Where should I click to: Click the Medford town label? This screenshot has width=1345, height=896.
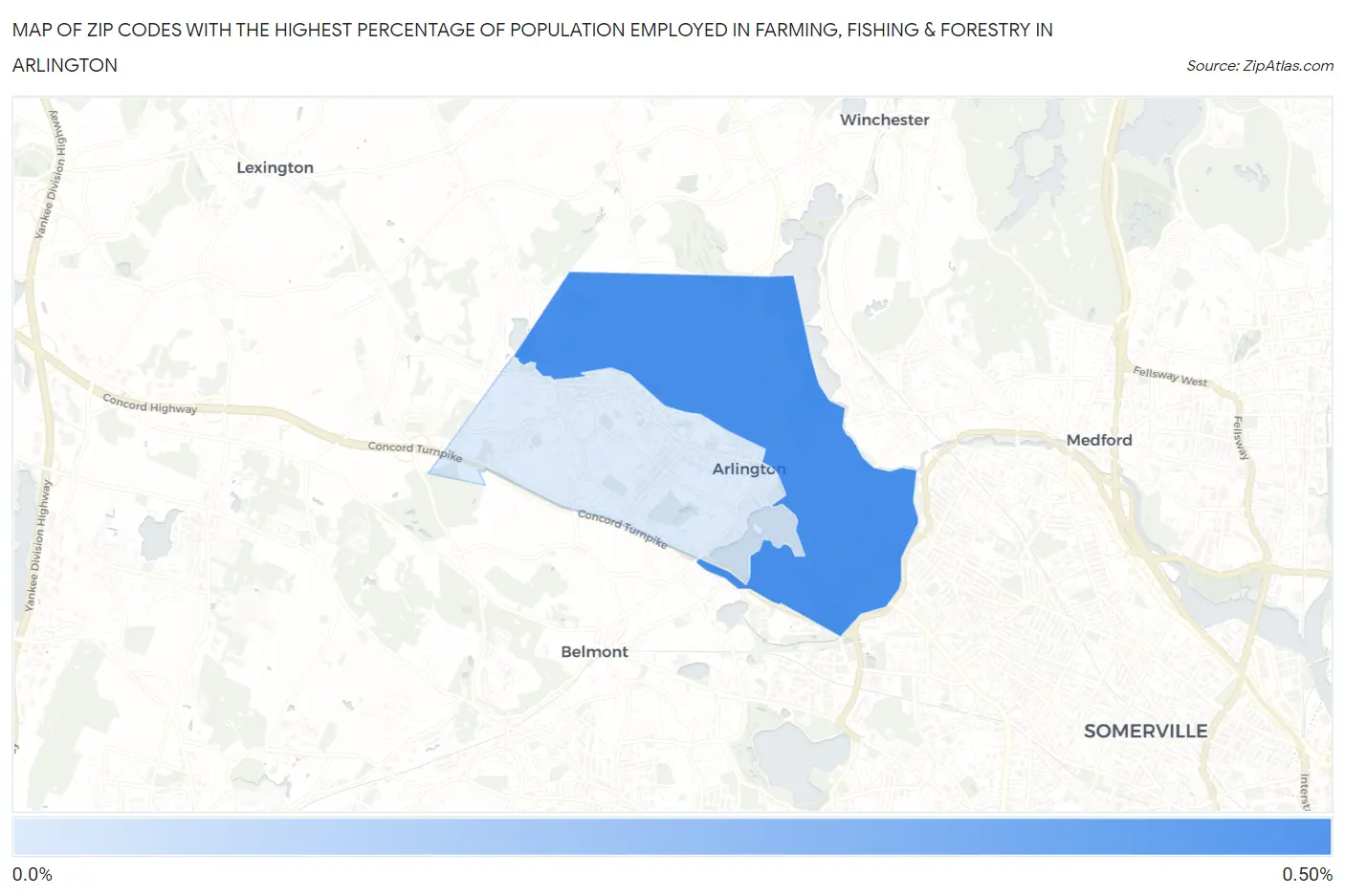pos(1099,440)
